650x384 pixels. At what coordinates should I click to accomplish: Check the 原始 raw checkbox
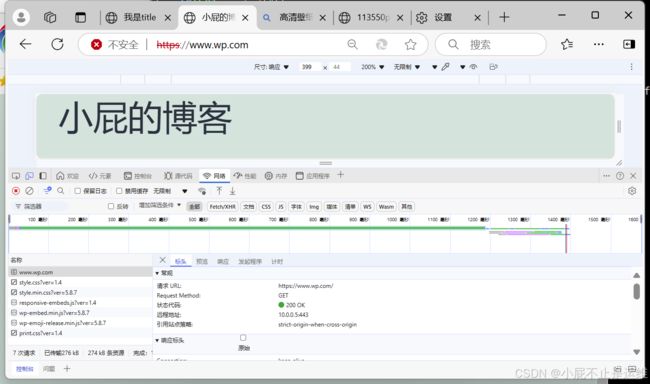tap(243, 338)
